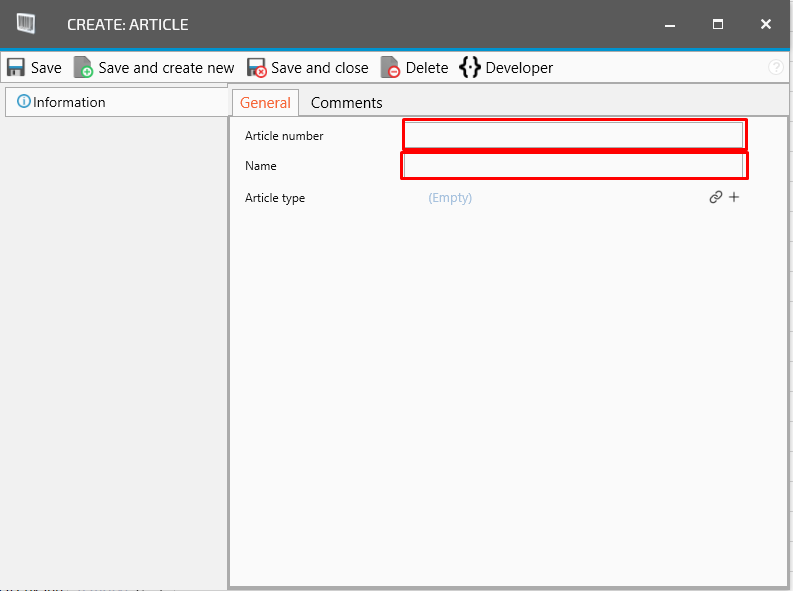The height and width of the screenshot is (591, 793).
Task: Maximize the Create Article window
Action: [x=718, y=24]
